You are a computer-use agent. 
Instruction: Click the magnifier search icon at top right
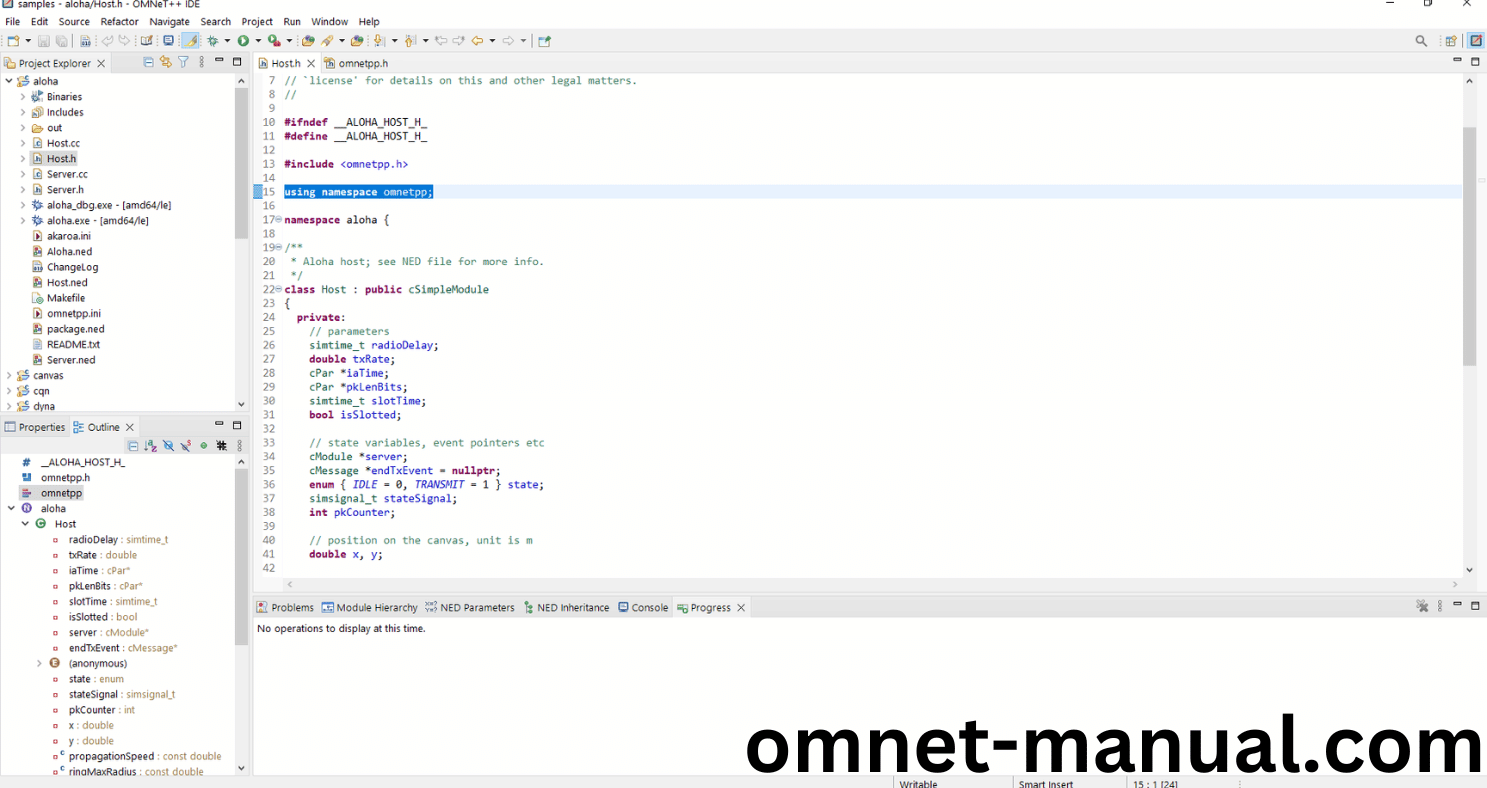click(1421, 41)
